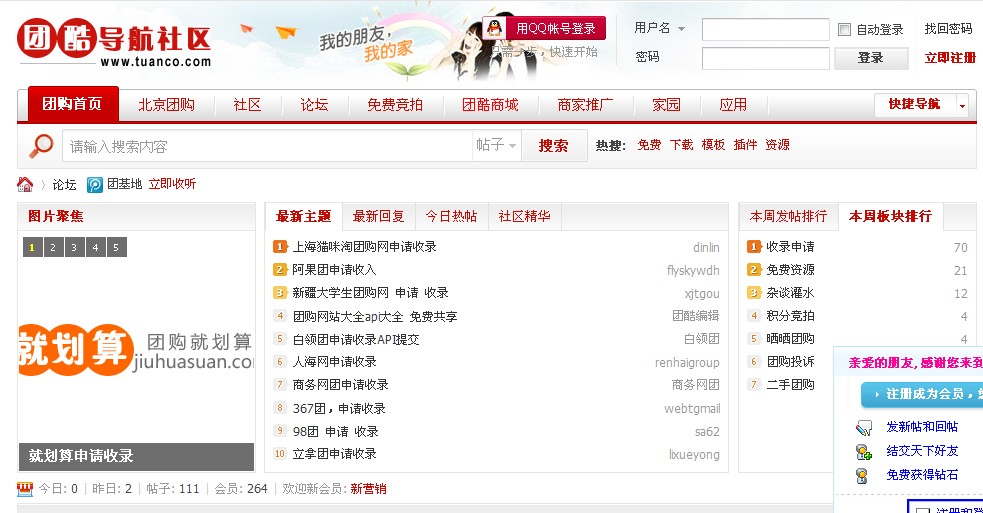Open the 团酷商城 nav item
Image resolution: width=983 pixels, height=513 pixels.
[x=490, y=105]
